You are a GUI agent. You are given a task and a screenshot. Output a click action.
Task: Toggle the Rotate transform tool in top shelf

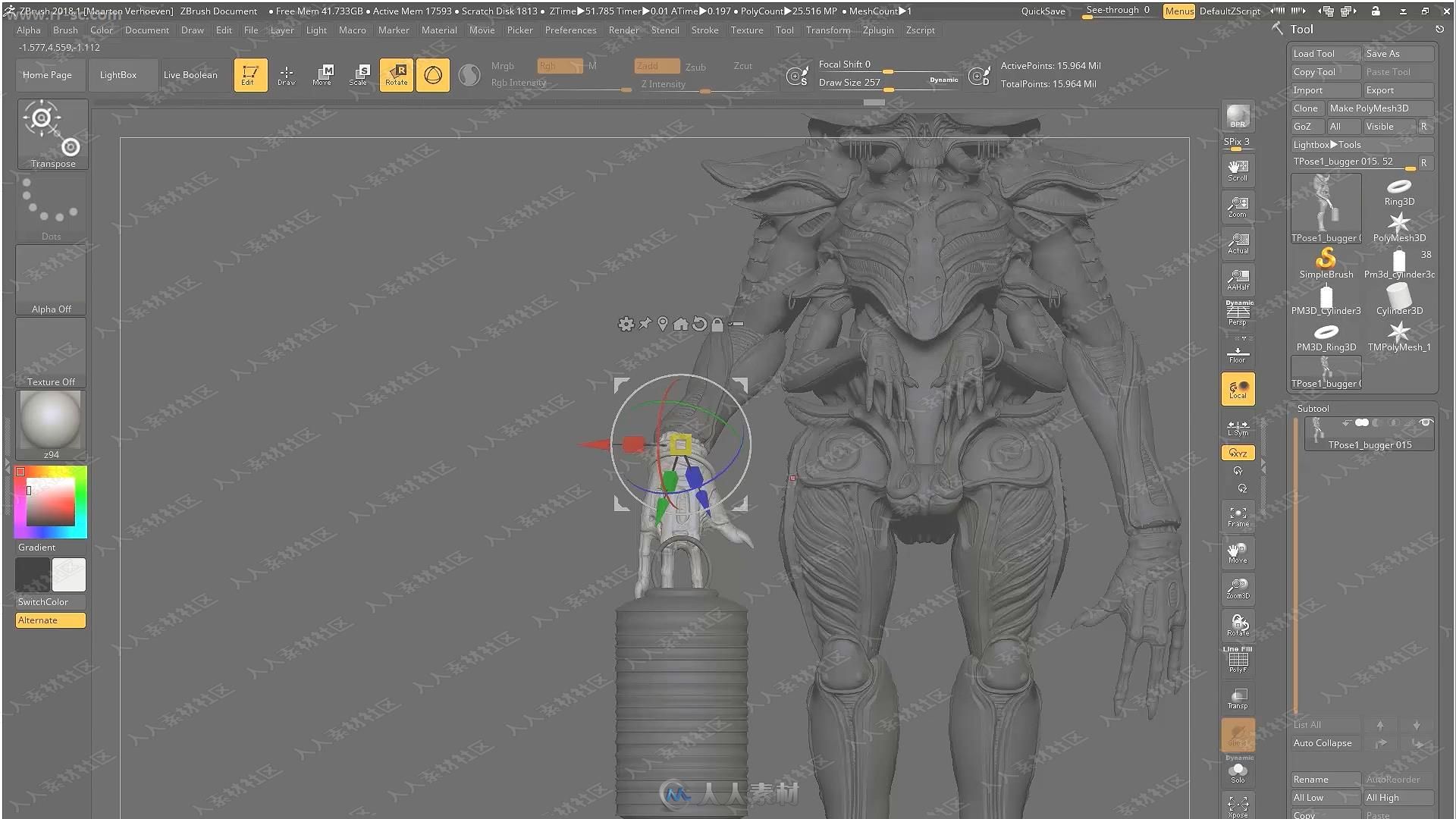(x=397, y=75)
